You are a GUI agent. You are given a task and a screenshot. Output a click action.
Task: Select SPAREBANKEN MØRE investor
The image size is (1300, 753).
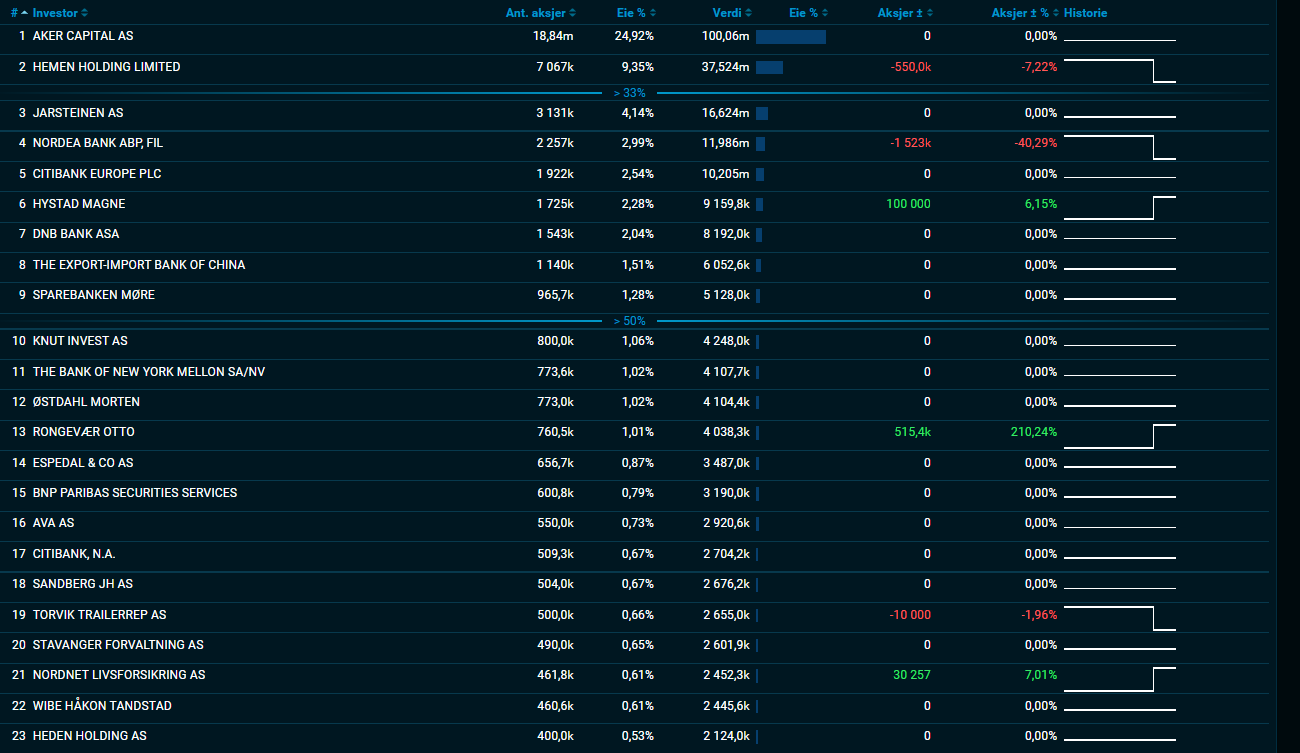pos(94,295)
